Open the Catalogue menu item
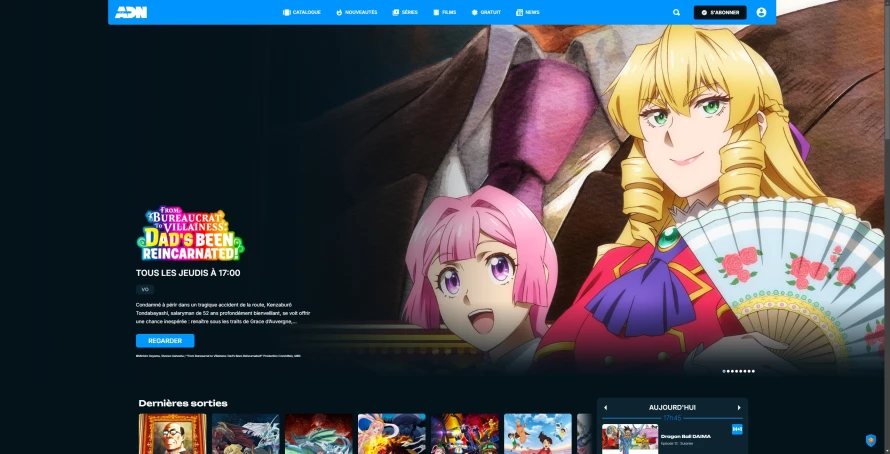 [301, 12]
